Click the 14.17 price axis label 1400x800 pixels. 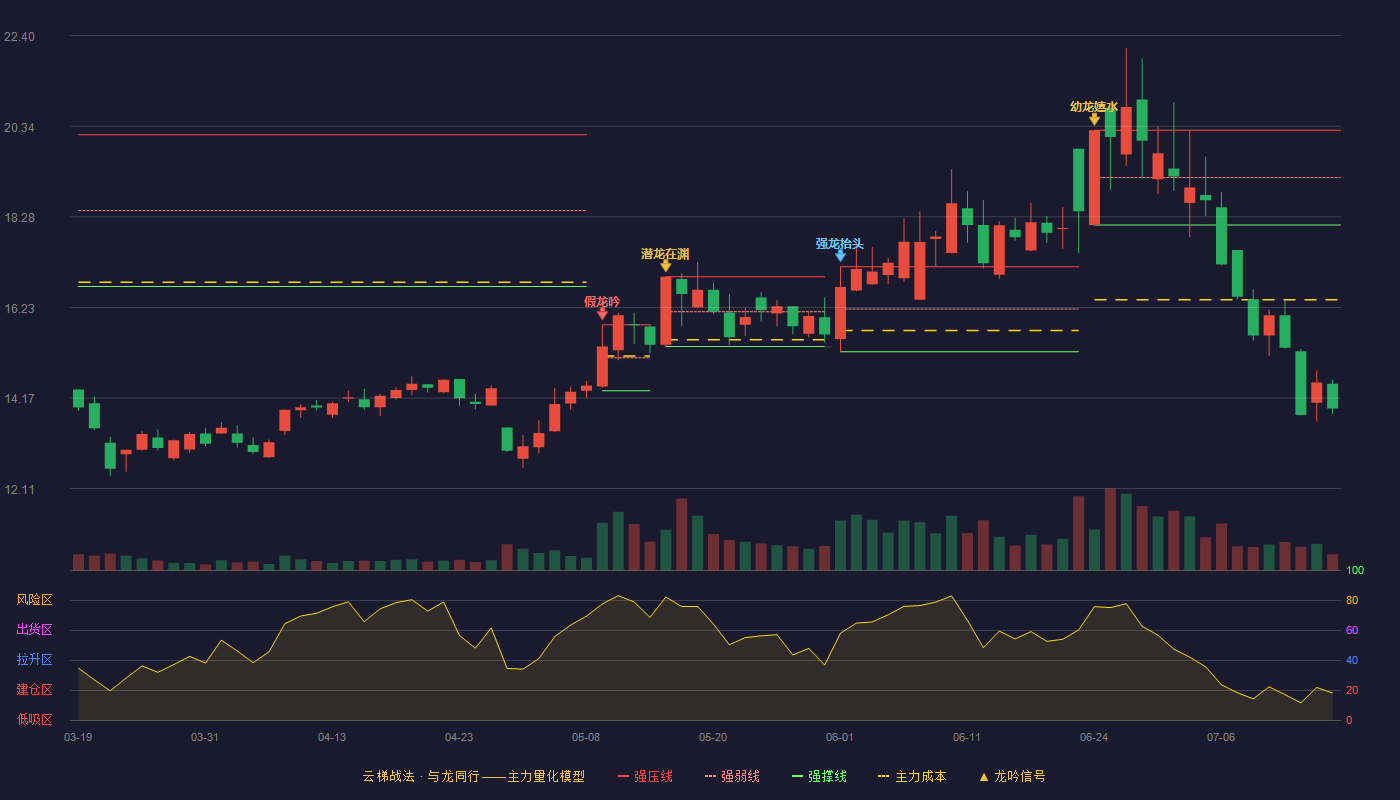point(19,399)
